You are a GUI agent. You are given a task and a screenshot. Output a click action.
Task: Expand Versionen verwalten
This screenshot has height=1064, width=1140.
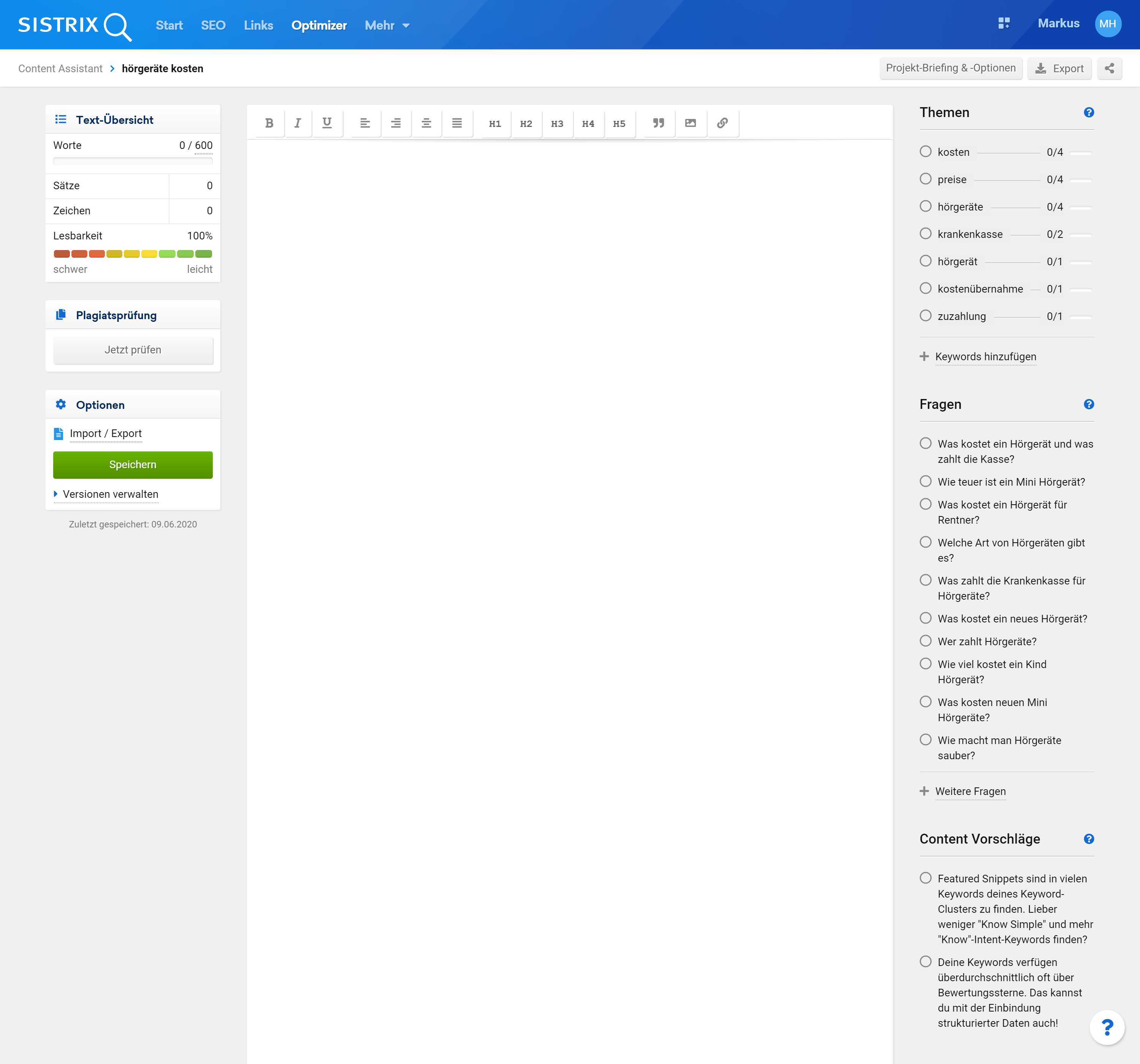coord(110,494)
